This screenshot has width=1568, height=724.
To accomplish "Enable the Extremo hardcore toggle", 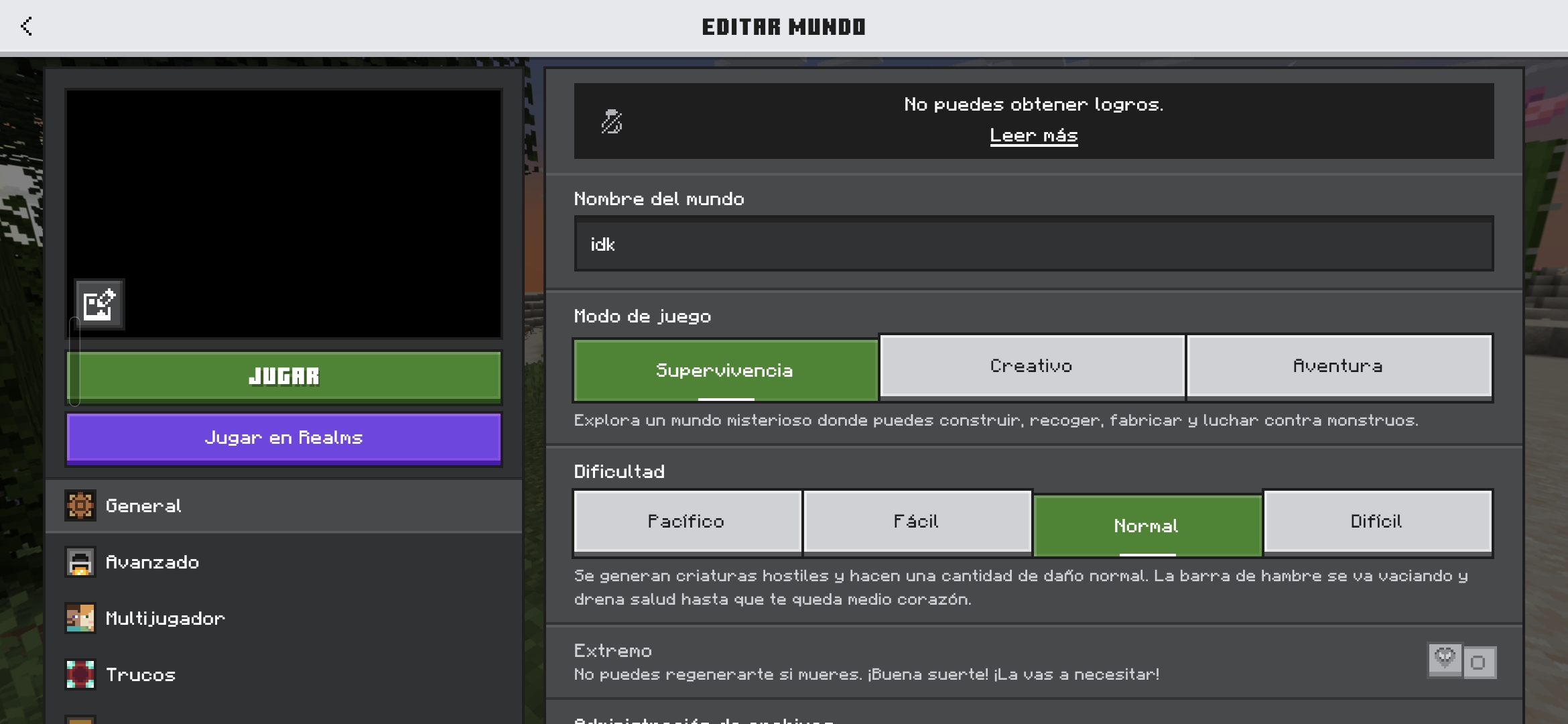I will (x=1478, y=662).
